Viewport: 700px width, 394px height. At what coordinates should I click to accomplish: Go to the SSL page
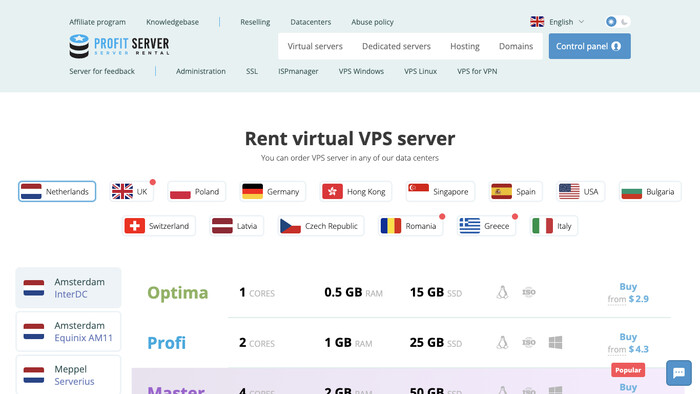click(252, 71)
